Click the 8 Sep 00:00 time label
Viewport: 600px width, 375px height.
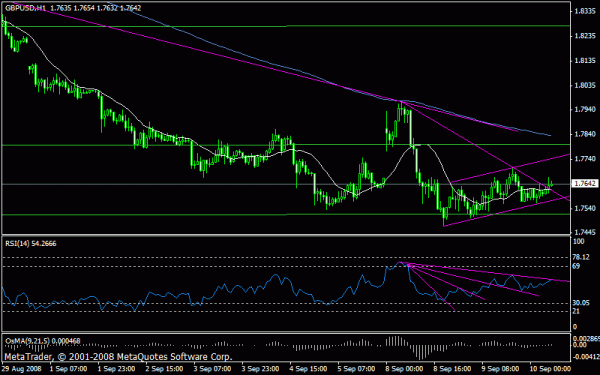coord(404,369)
